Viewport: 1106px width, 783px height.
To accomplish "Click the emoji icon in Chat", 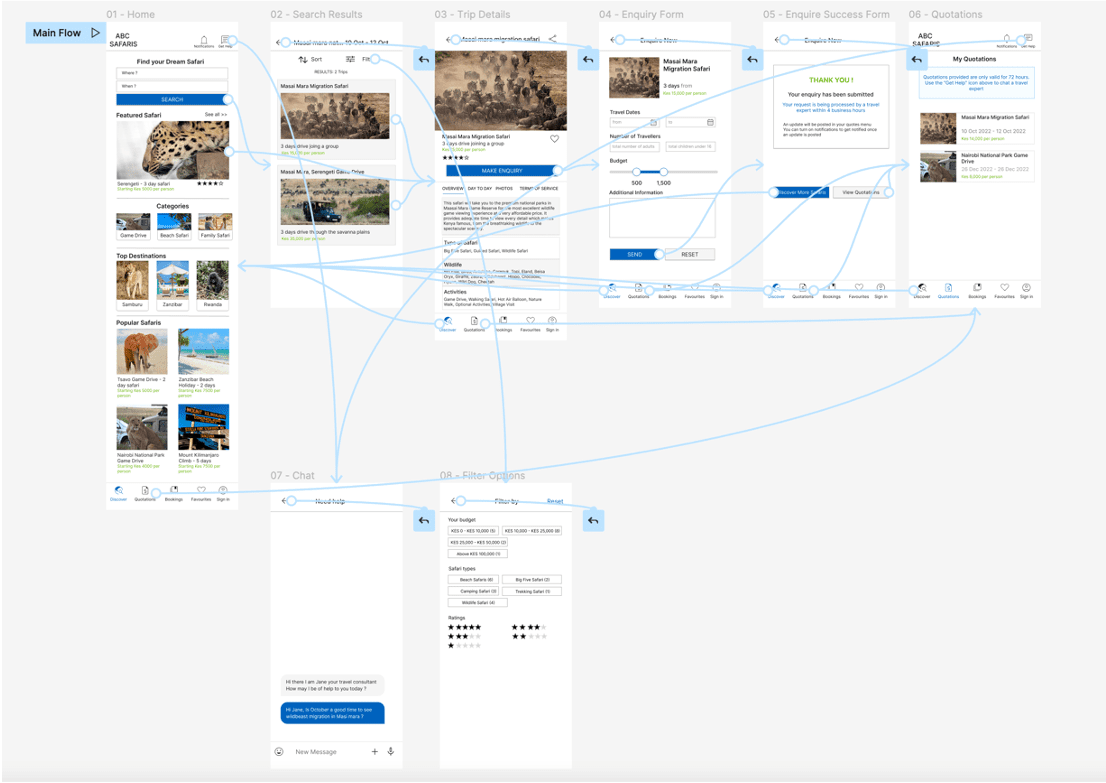I will [279, 751].
